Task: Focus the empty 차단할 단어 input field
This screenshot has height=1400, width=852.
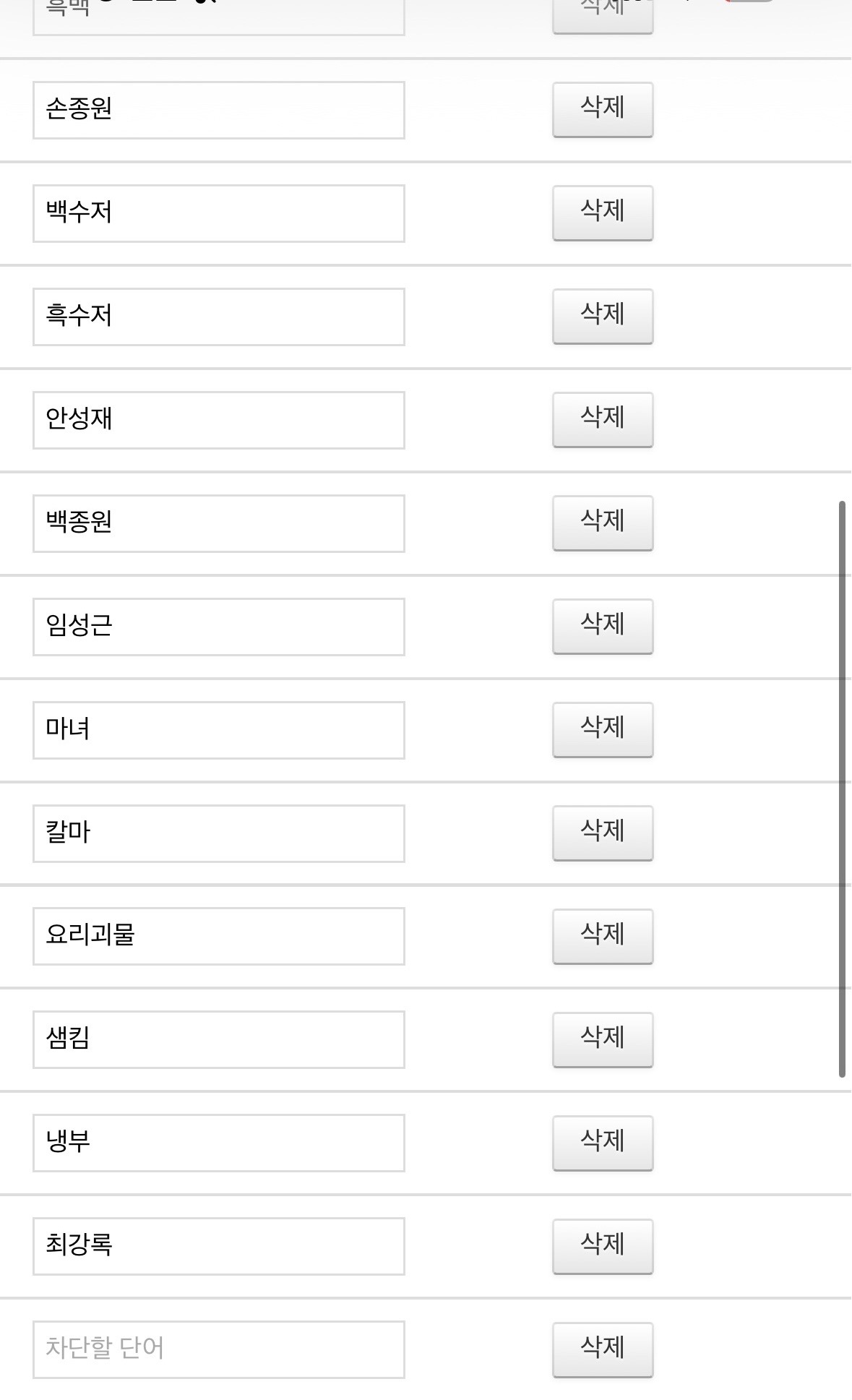Action: tap(218, 1349)
